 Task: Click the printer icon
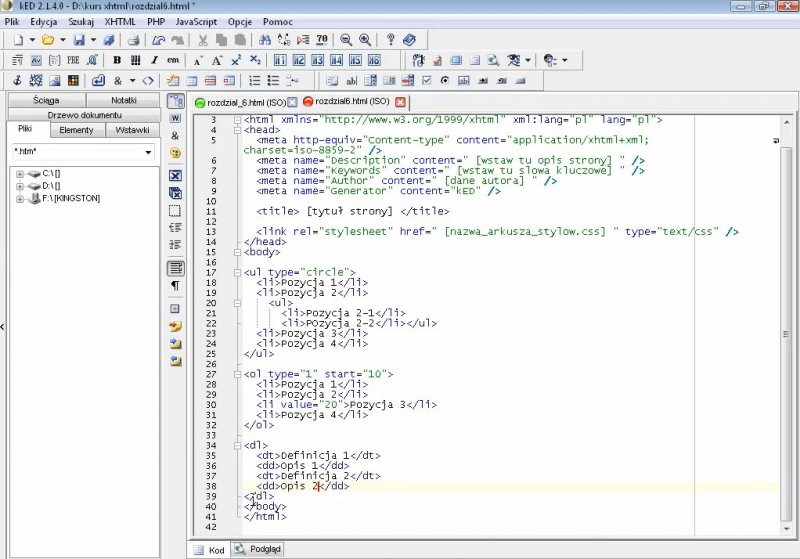(x=132, y=40)
